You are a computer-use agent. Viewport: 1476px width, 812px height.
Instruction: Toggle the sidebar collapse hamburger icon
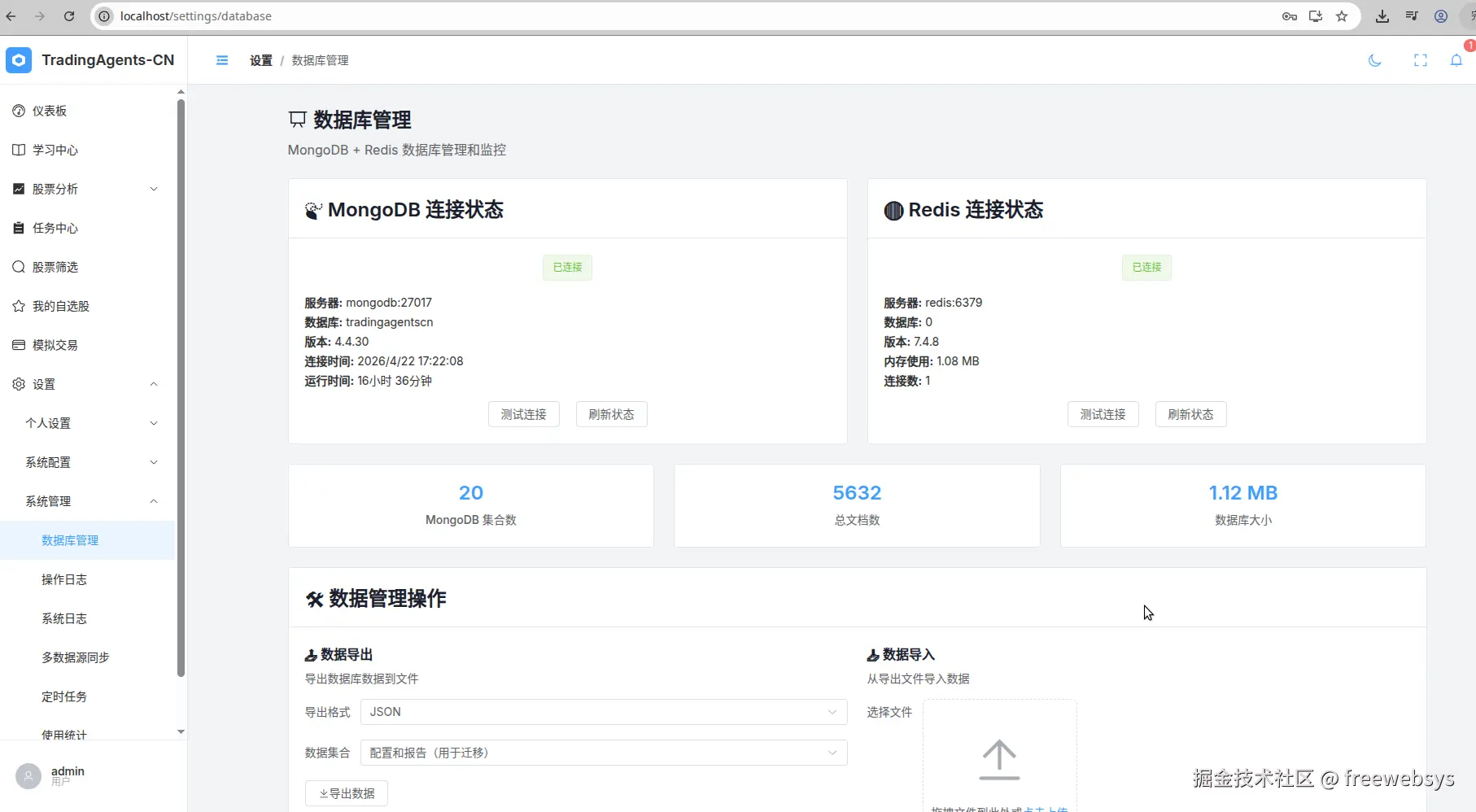[222, 60]
